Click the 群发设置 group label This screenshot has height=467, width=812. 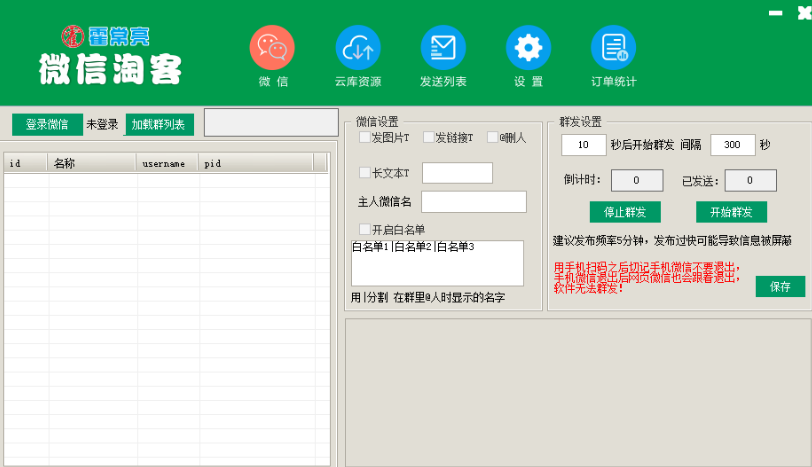point(581,122)
